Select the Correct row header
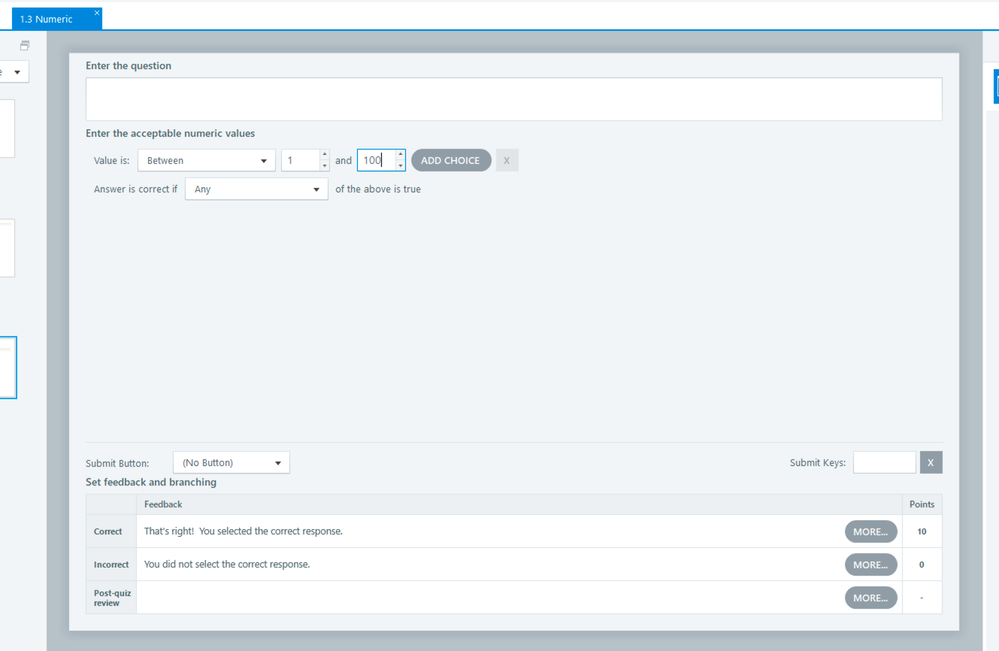Image resolution: width=999 pixels, height=651 pixels. point(111,531)
